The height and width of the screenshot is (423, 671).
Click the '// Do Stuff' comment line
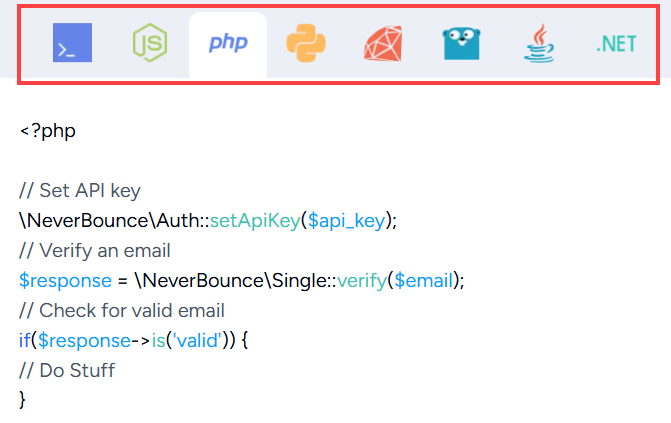67,371
